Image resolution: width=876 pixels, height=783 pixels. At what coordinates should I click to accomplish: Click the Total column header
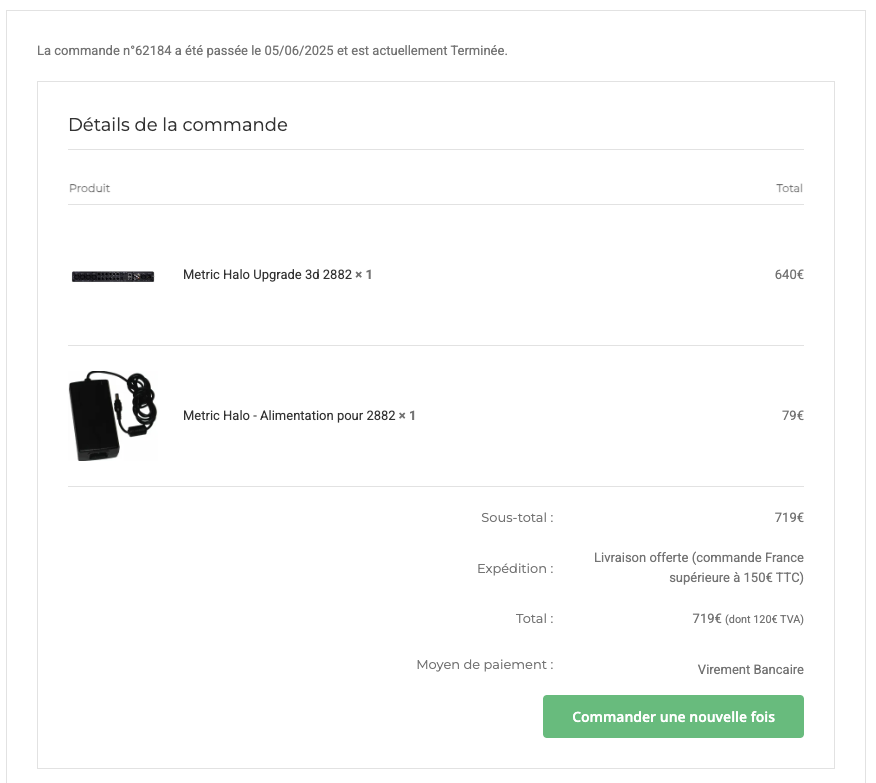click(x=789, y=188)
